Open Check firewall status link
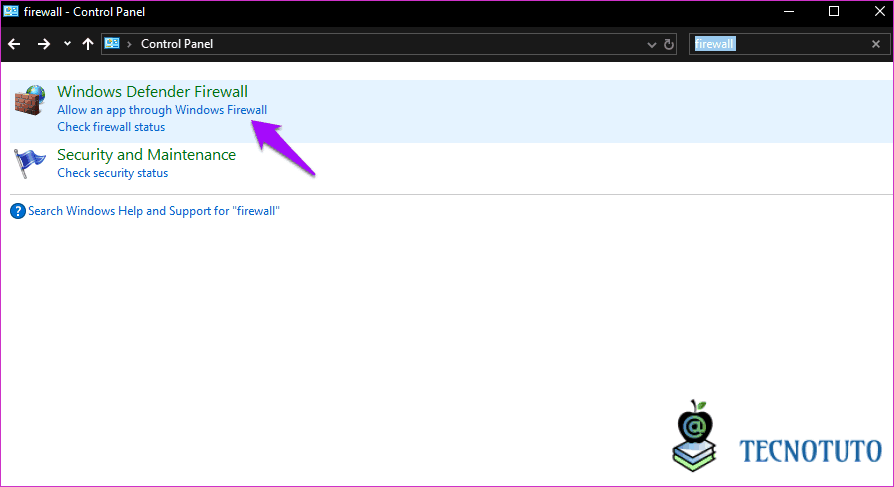This screenshot has width=894, height=487. click(111, 127)
